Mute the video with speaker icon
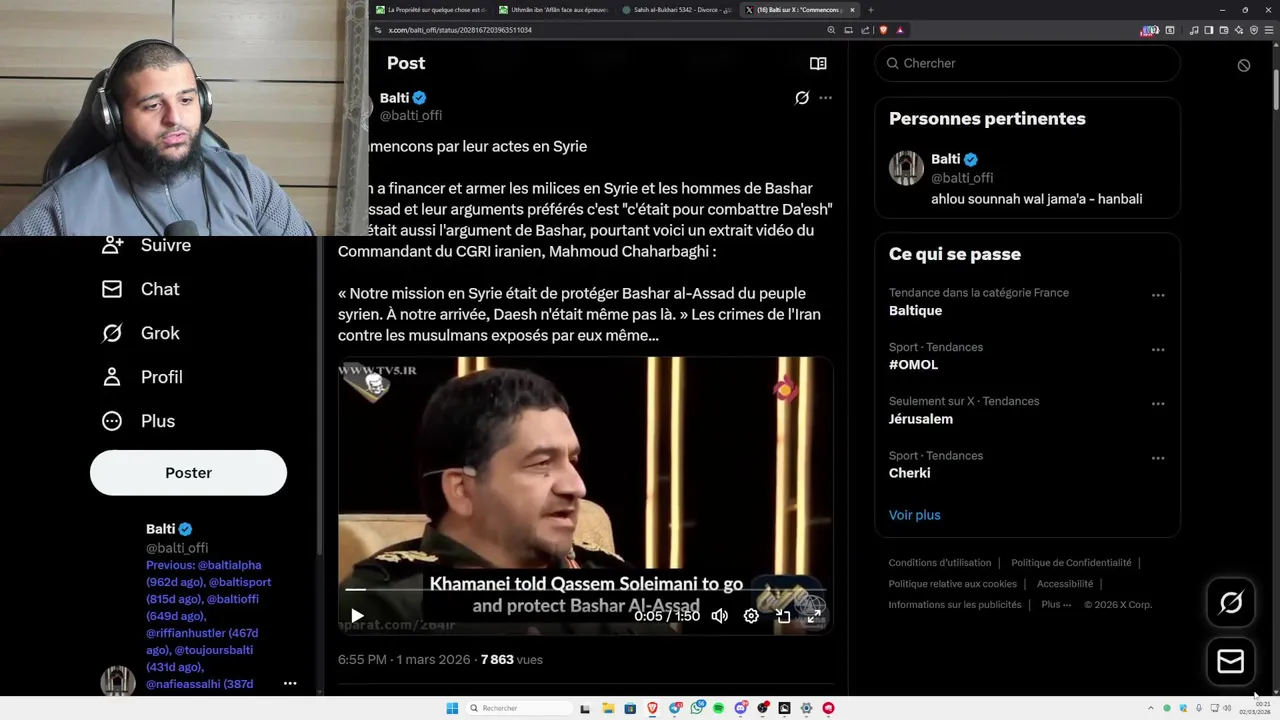1280x720 pixels. pos(719,616)
